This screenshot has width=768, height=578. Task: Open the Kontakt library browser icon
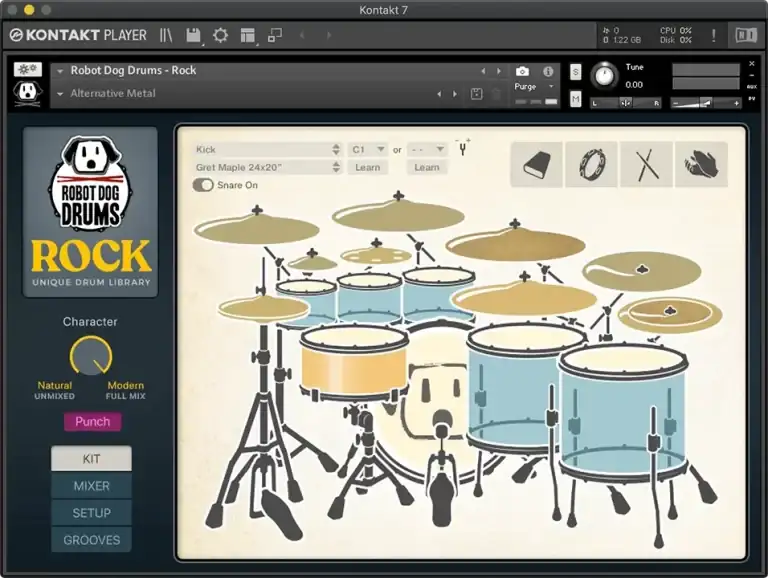[x=166, y=35]
